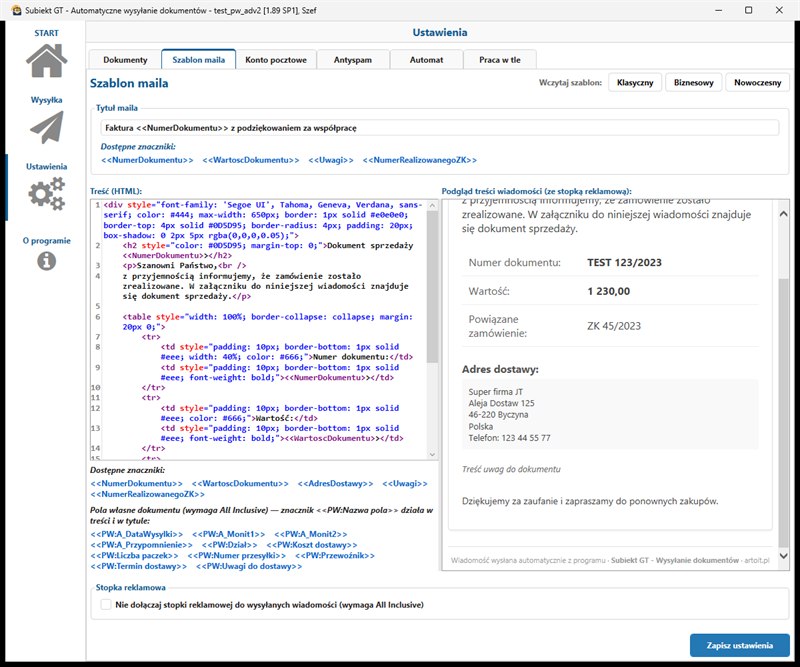Click the 1 230,00 value in preview
The height and width of the screenshot is (667, 800).
click(608, 291)
